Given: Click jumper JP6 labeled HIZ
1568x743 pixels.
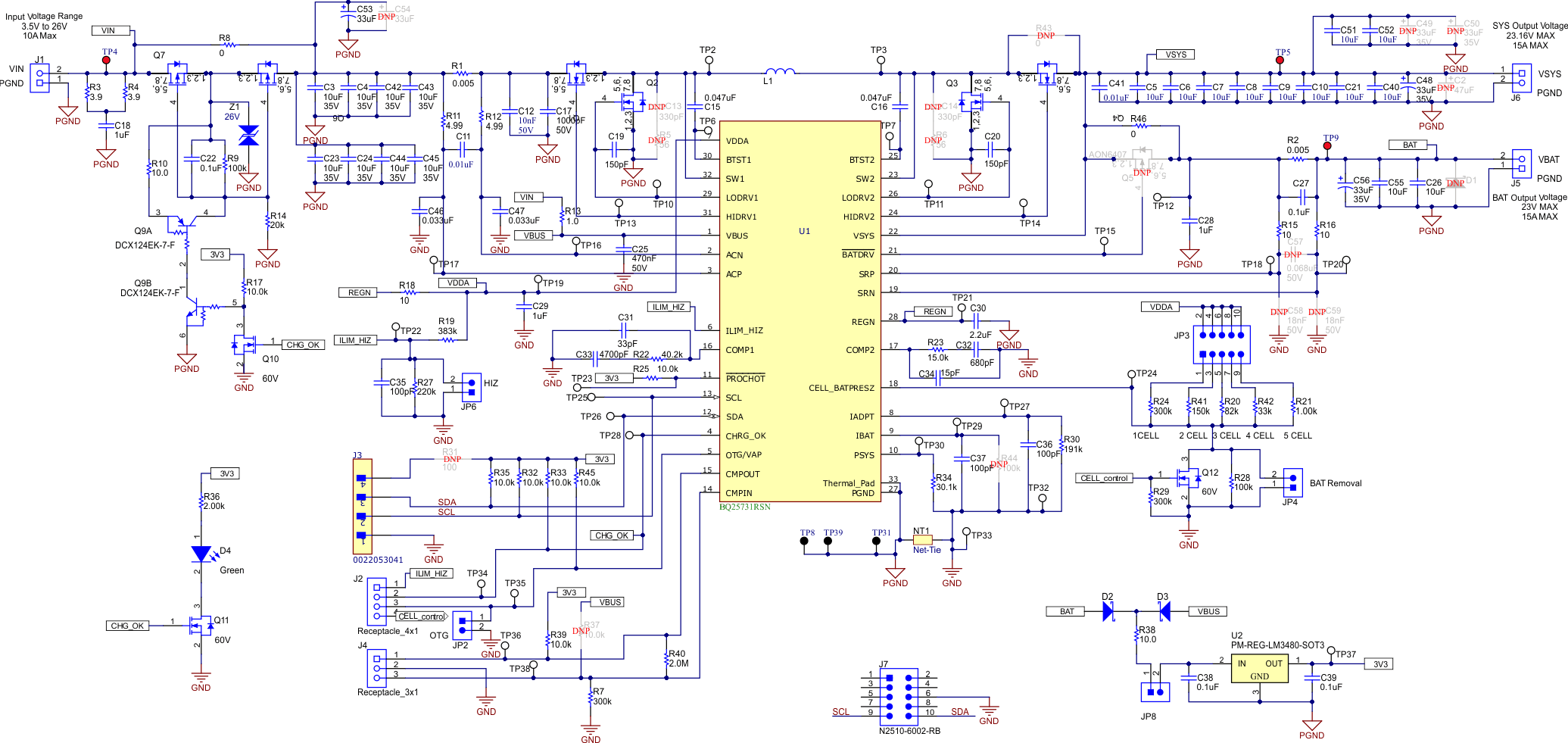Looking at the screenshot, I should [471, 386].
